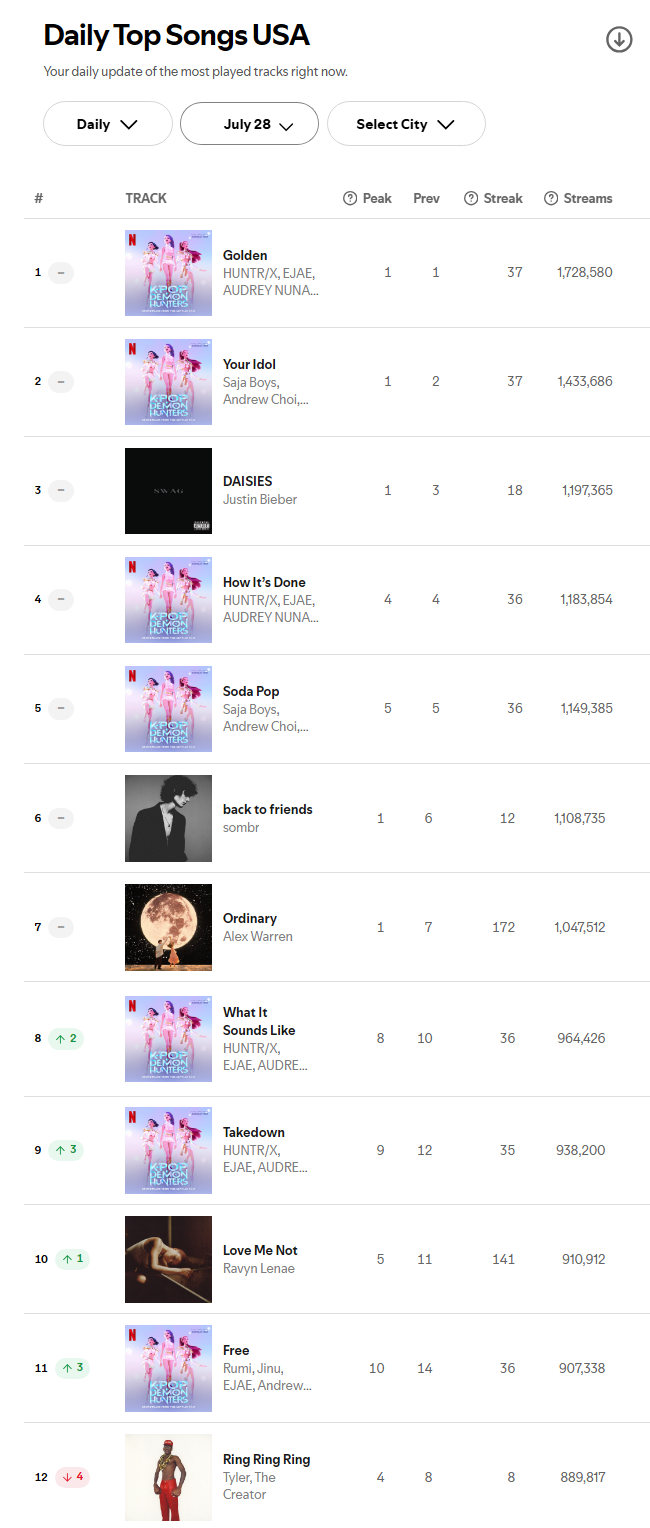The height and width of the screenshot is (1528, 650).
Task: Open the July 28 date dropdown
Action: [249, 124]
